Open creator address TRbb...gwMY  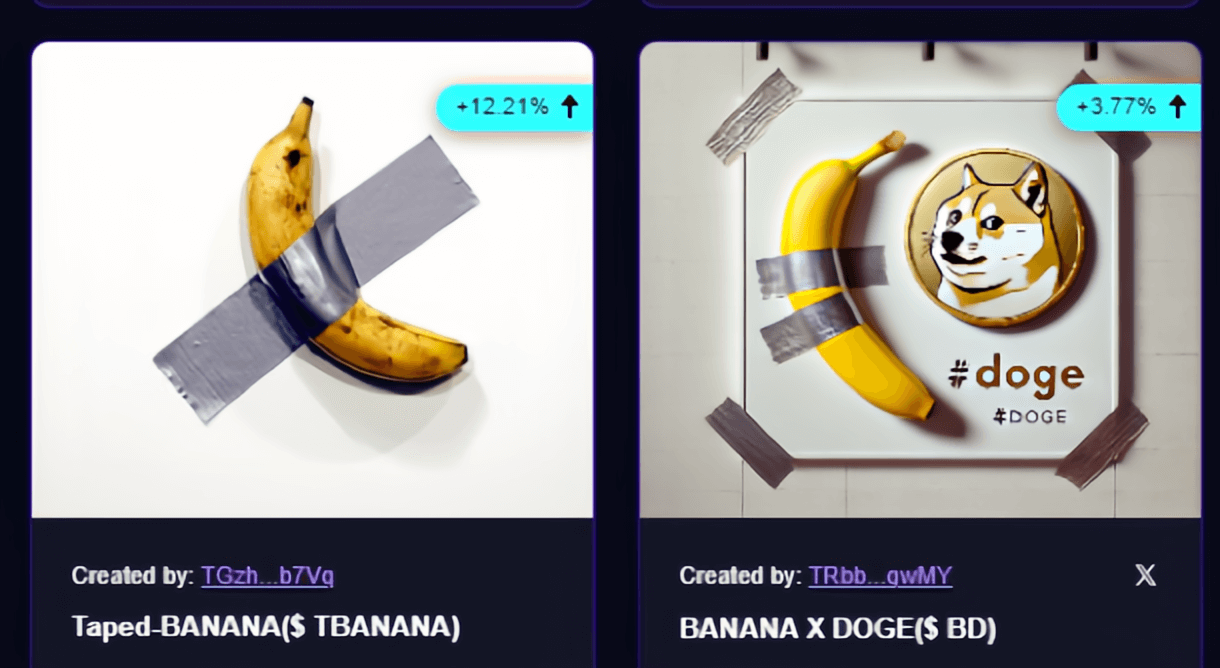point(880,575)
